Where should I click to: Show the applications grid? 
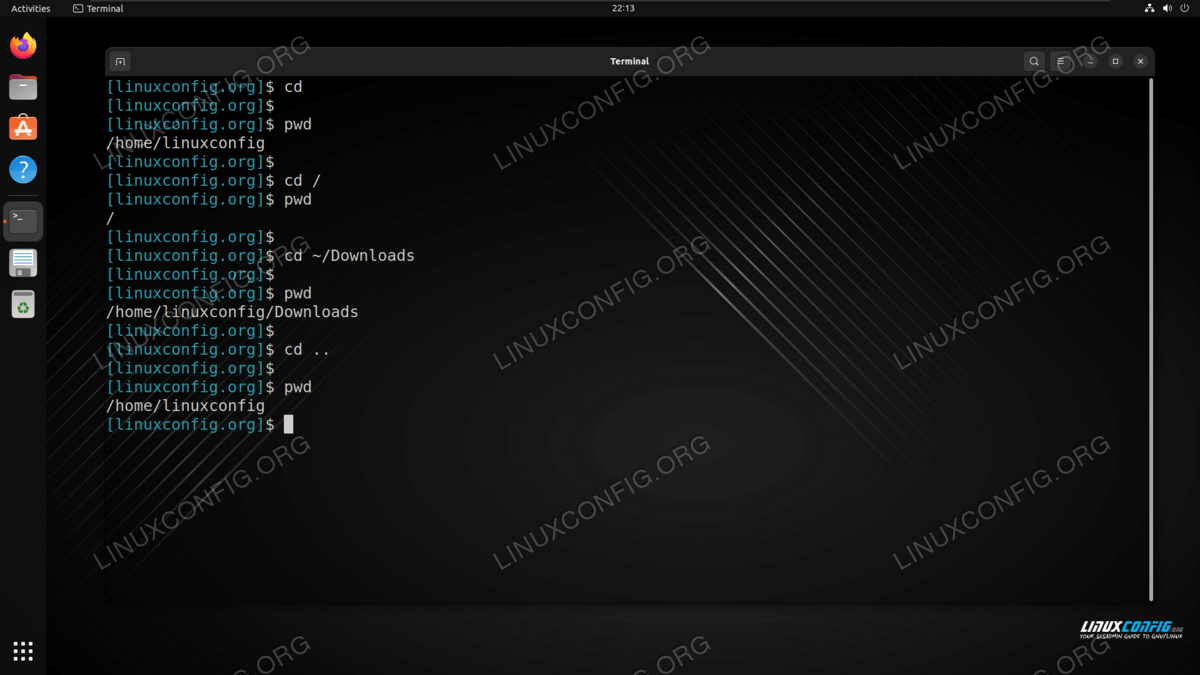click(x=23, y=651)
